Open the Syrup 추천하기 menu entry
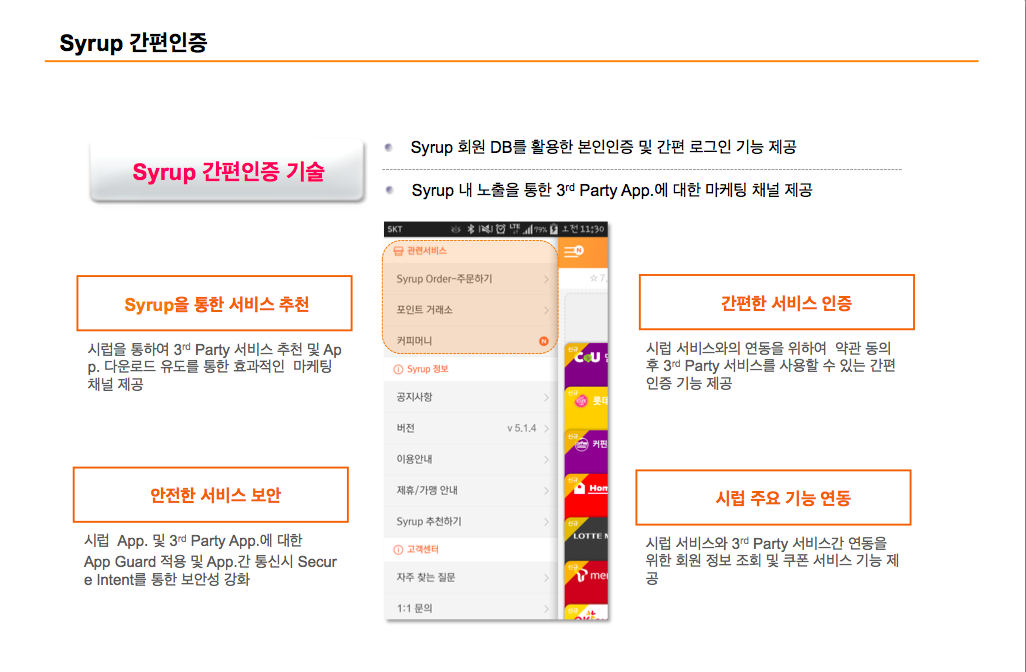The width and height of the screenshot is (1026, 672). (x=470, y=522)
